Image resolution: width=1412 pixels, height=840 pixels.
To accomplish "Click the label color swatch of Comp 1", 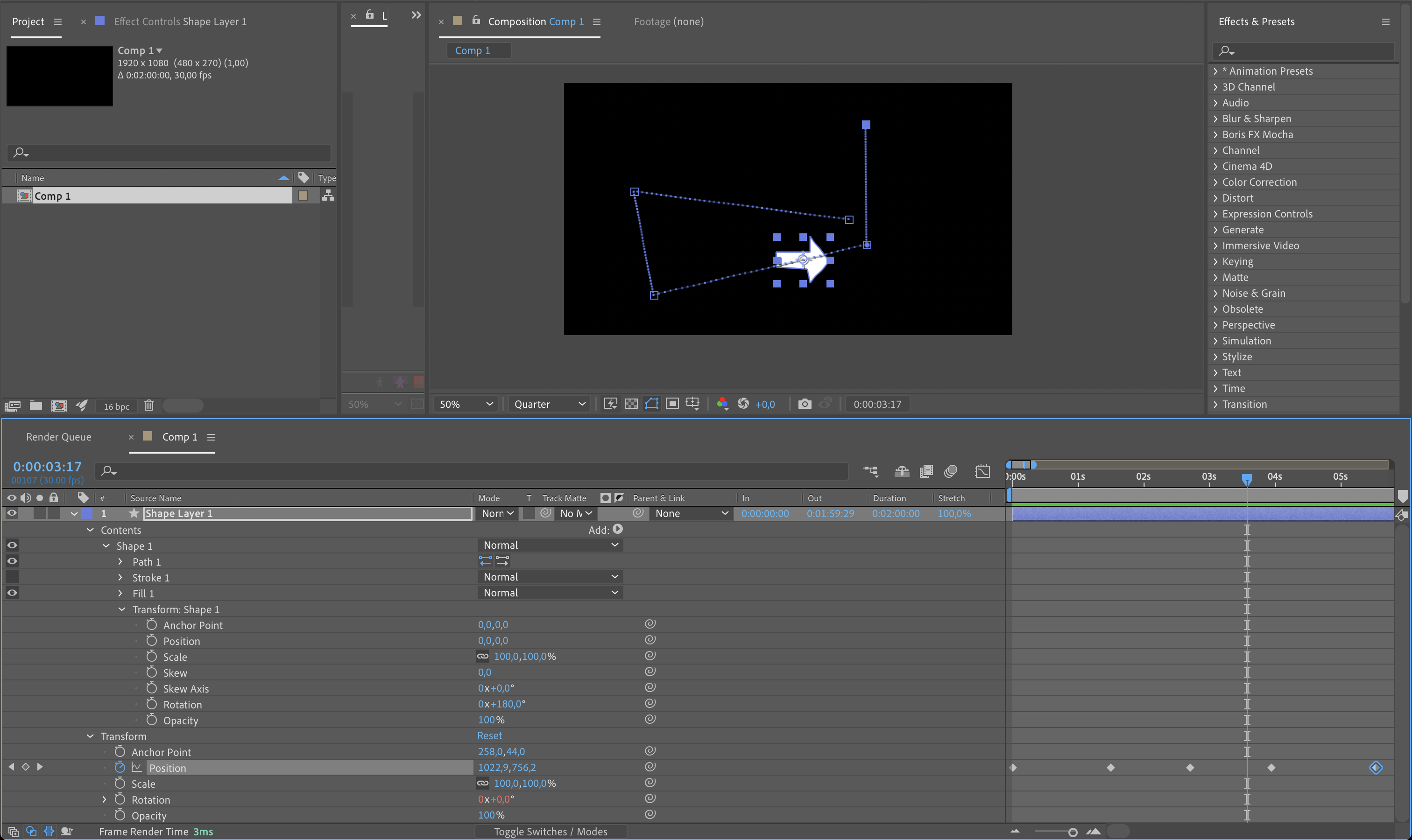I will pos(304,195).
